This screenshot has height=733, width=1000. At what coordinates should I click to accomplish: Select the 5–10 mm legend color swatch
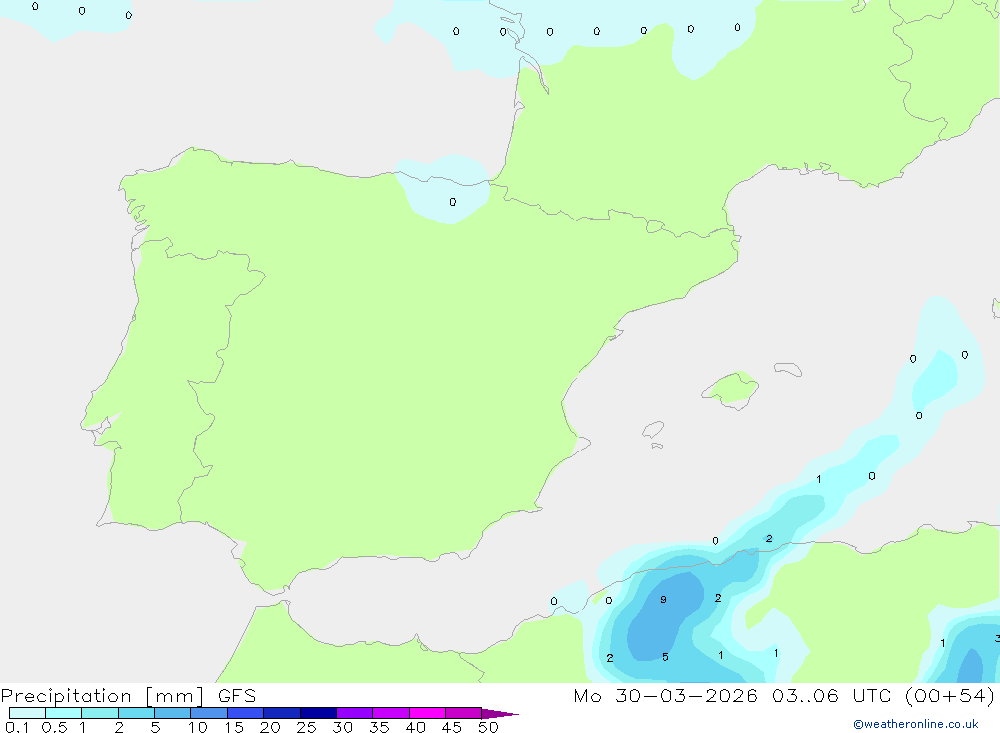tap(173, 713)
